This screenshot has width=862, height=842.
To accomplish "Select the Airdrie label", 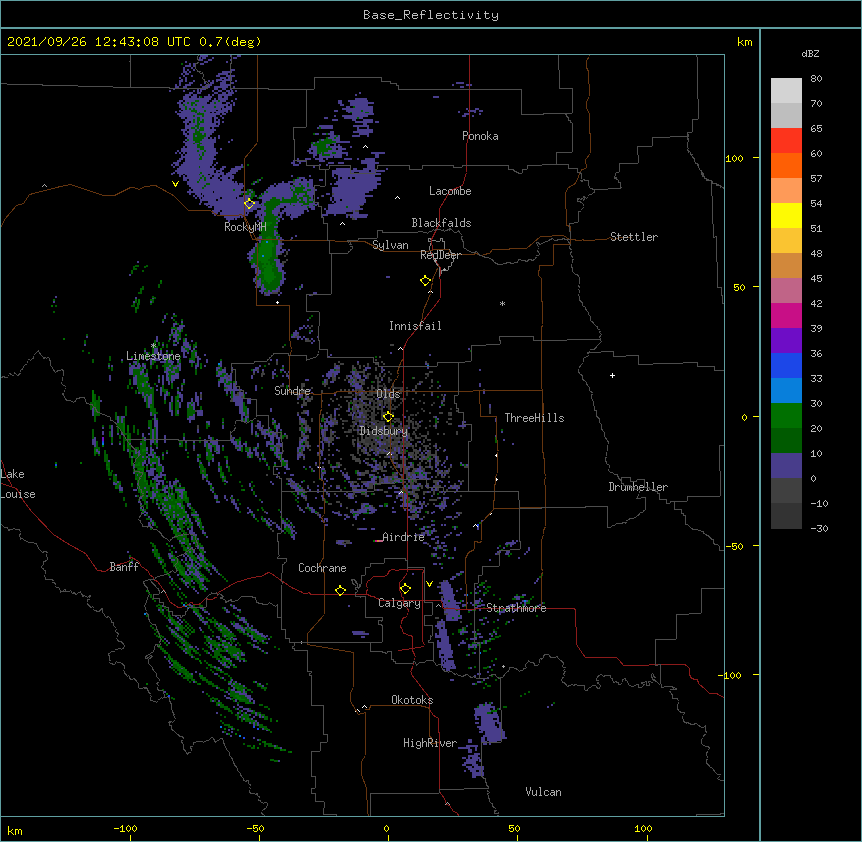I will (403, 537).
